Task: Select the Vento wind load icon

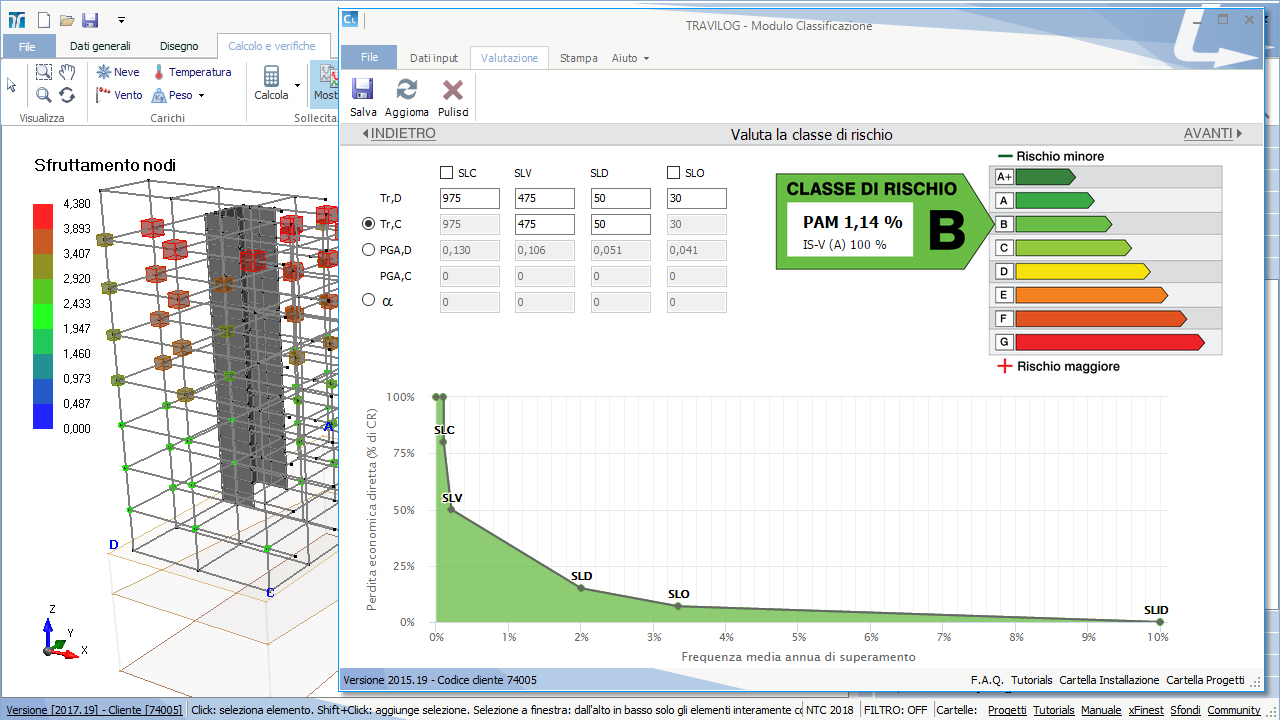Action: coord(103,95)
